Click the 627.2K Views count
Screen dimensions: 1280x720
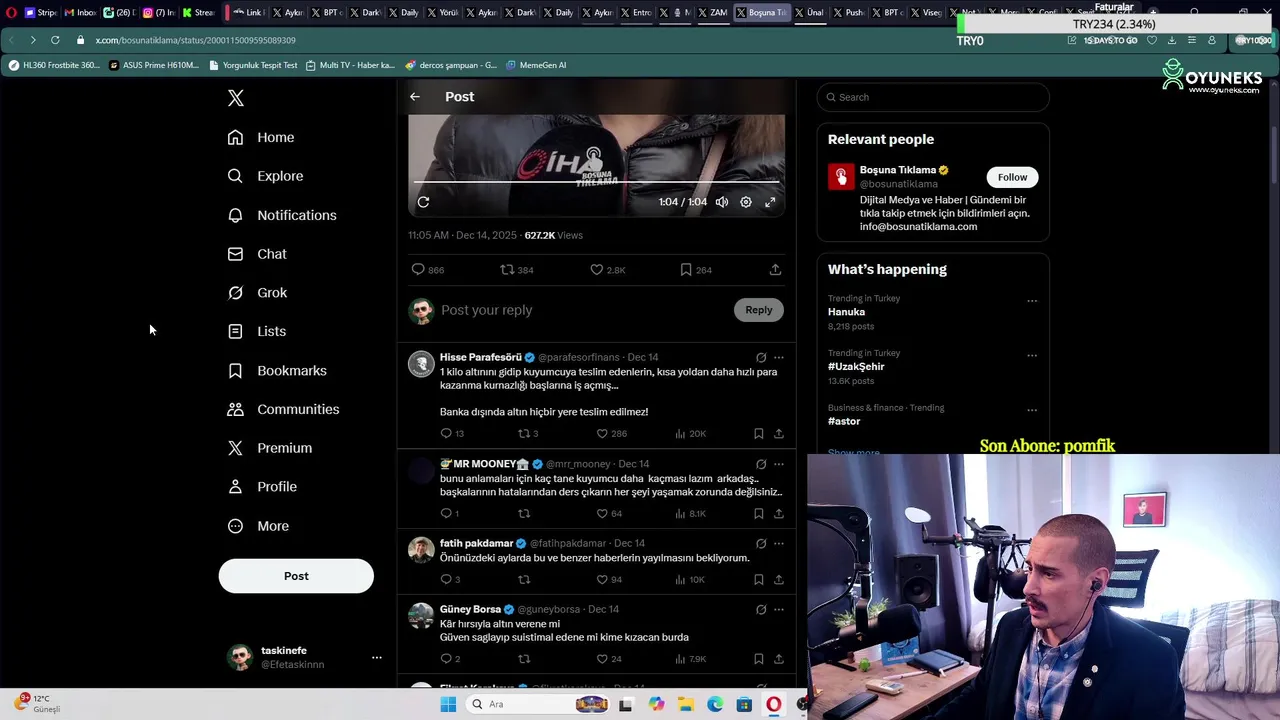point(553,235)
